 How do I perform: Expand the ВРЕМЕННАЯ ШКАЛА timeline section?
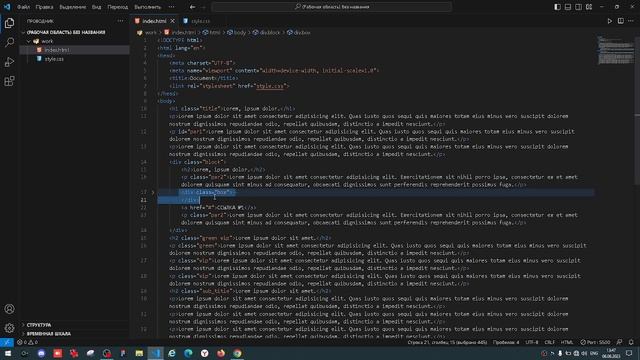49,333
